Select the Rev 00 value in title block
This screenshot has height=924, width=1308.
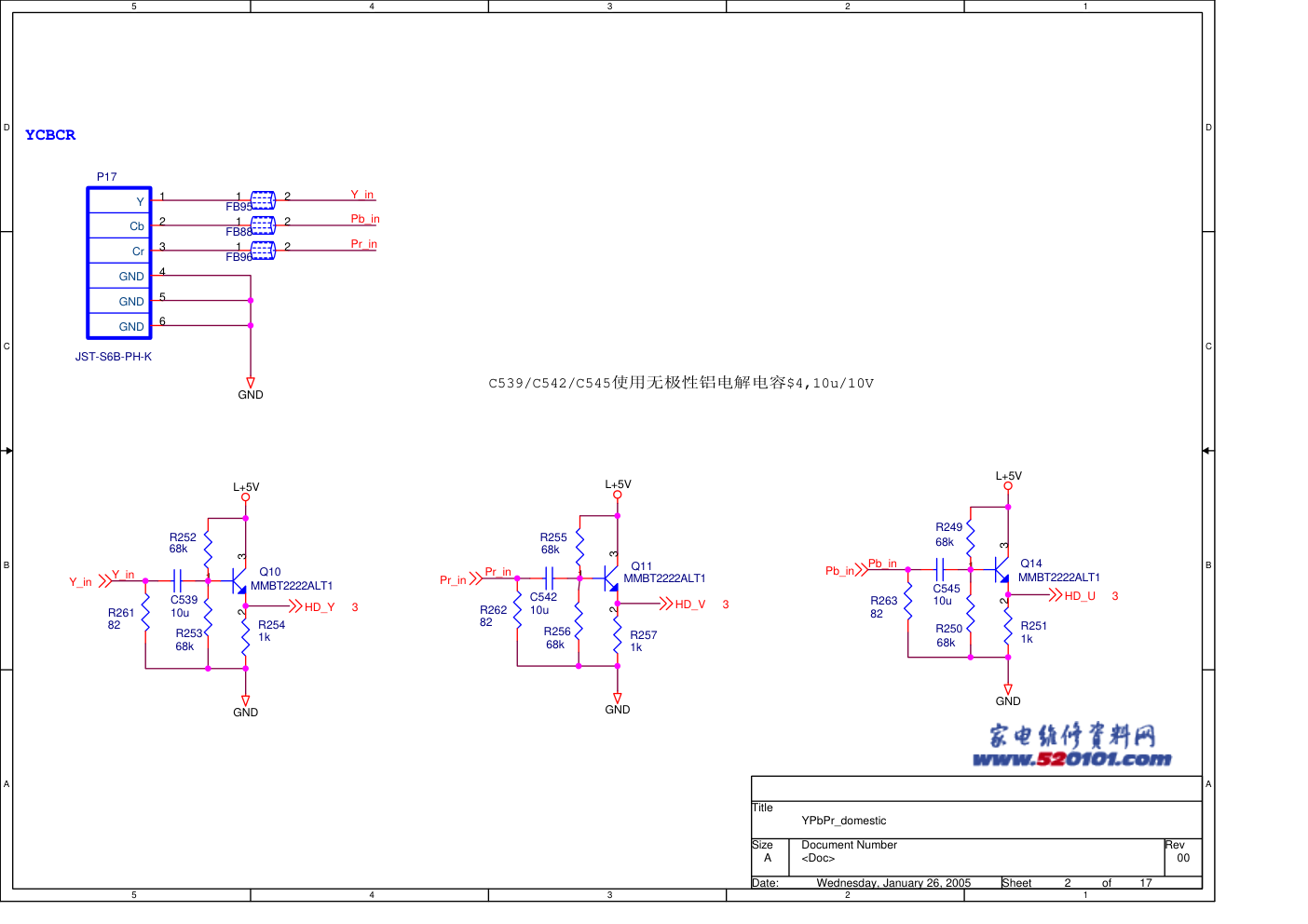1183,859
